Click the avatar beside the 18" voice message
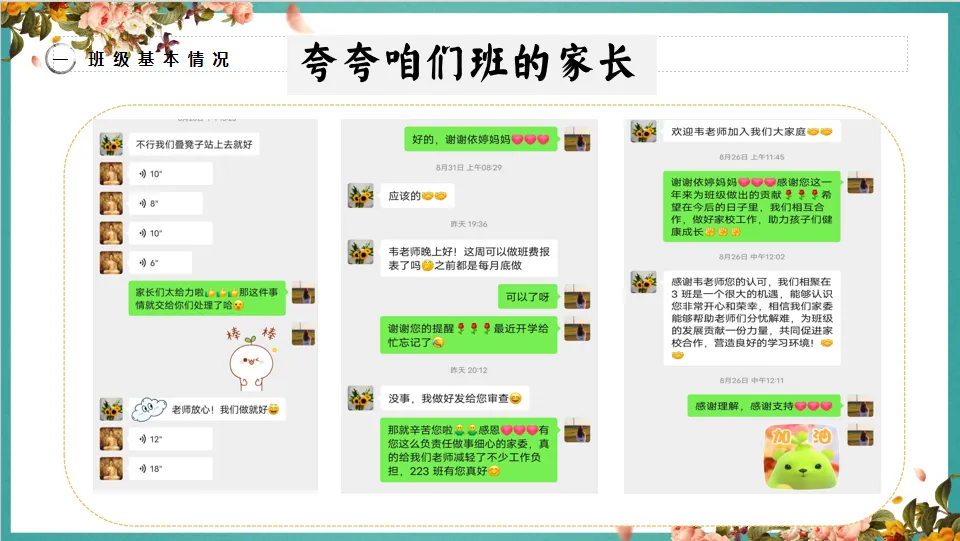The image size is (960, 541). (x=111, y=469)
